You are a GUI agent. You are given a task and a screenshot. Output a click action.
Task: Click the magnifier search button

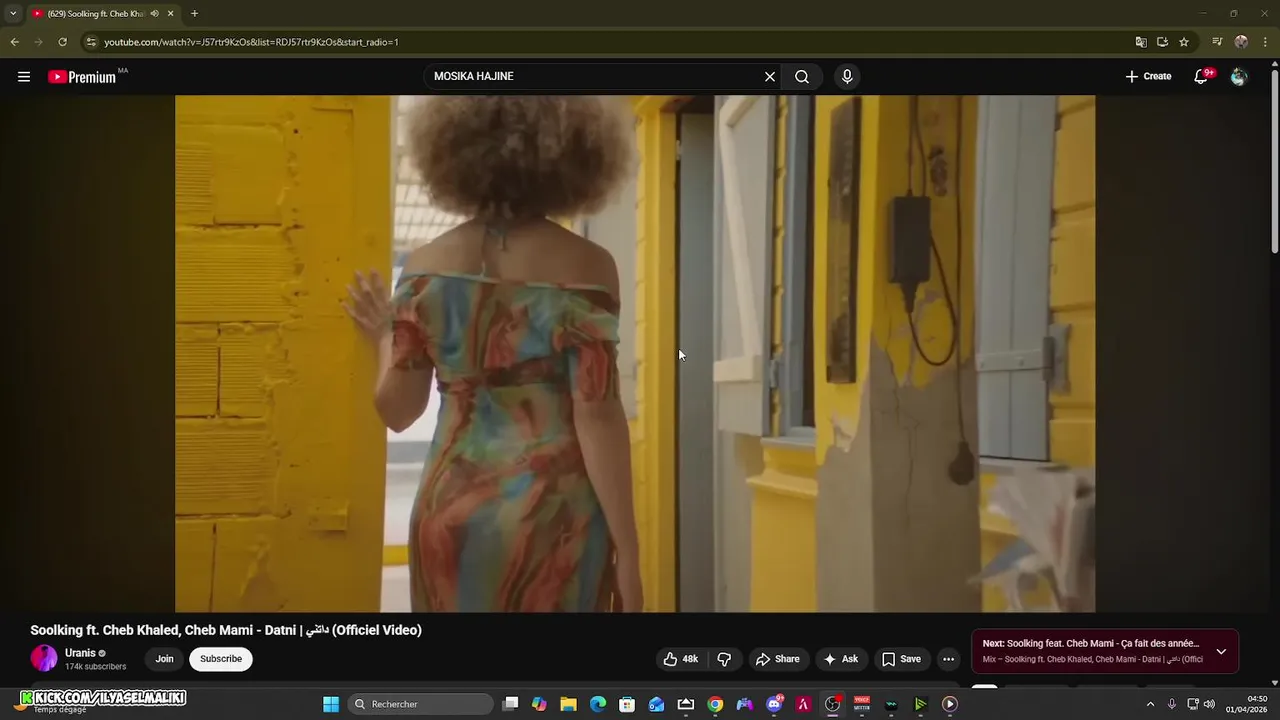tap(802, 77)
